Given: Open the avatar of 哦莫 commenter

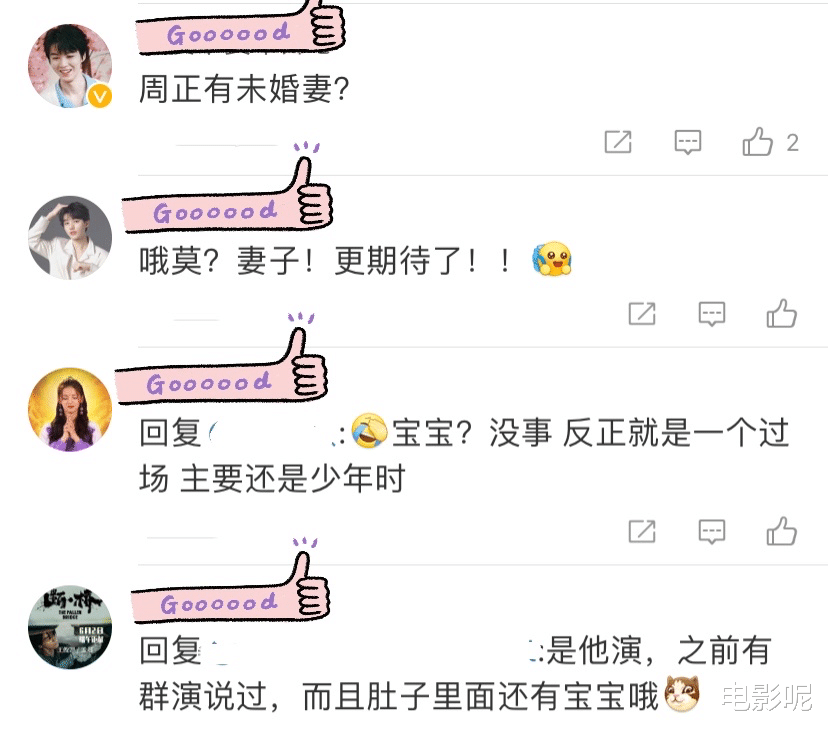Looking at the screenshot, I should click(x=70, y=238).
